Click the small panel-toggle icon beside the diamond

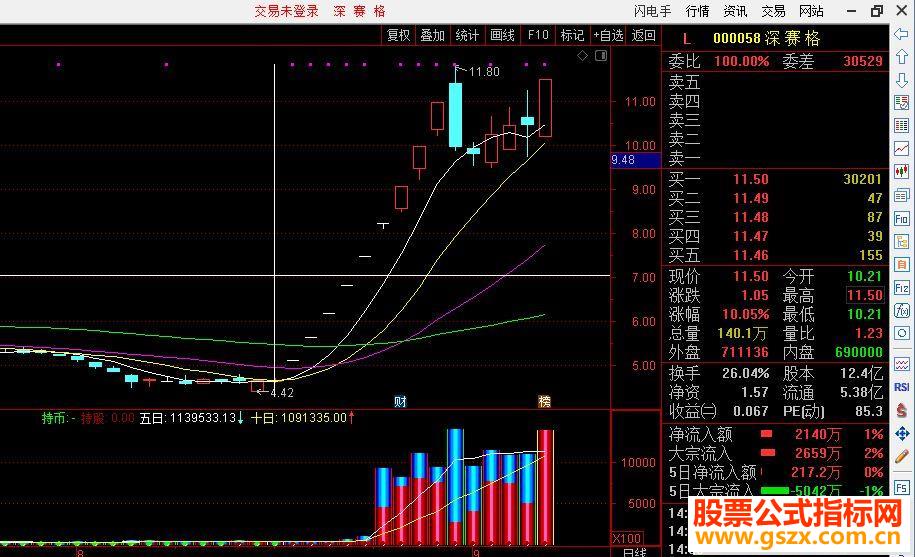[x=600, y=55]
